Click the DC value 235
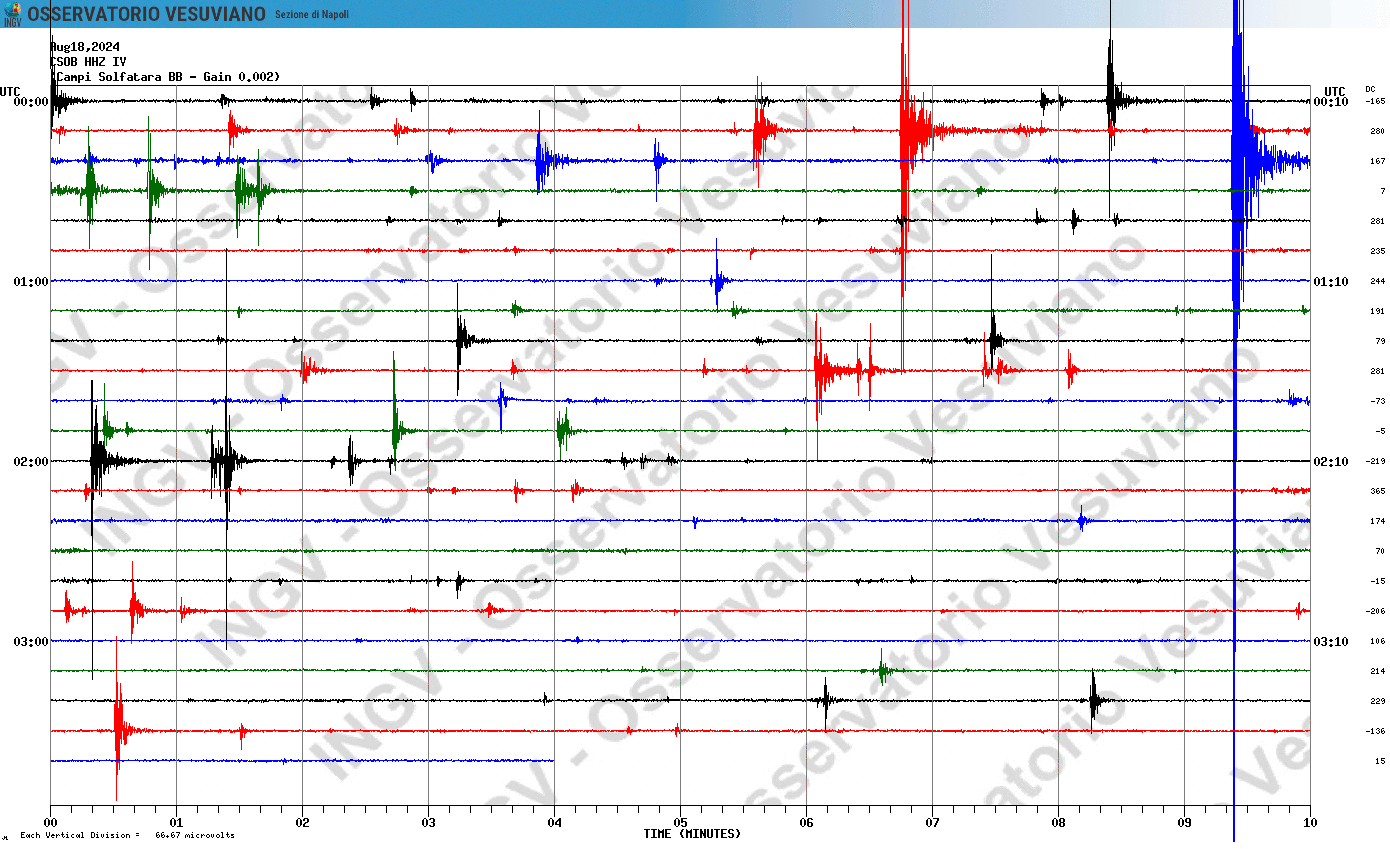This screenshot has height=849, width=1390. coord(1378,251)
